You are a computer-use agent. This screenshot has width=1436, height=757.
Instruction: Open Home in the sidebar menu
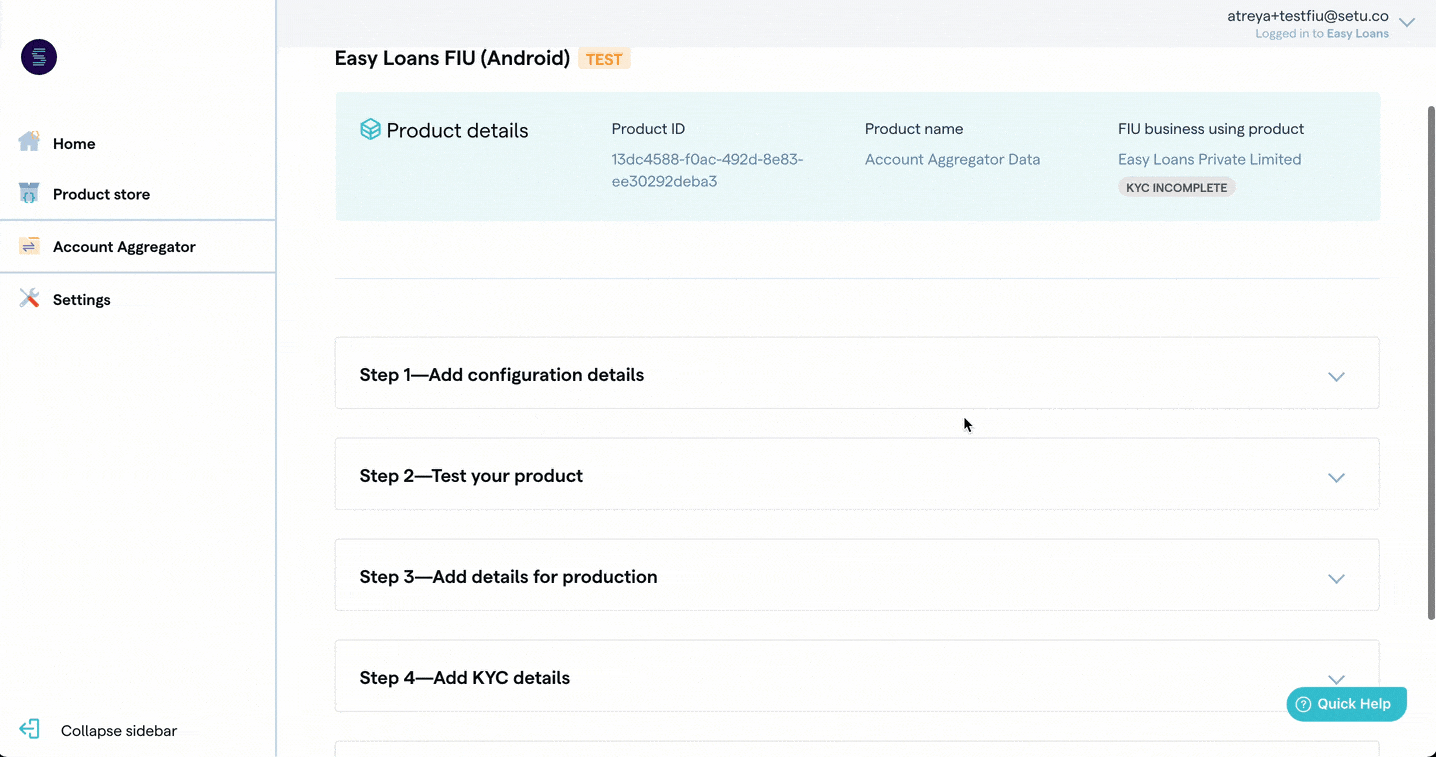coord(74,144)
